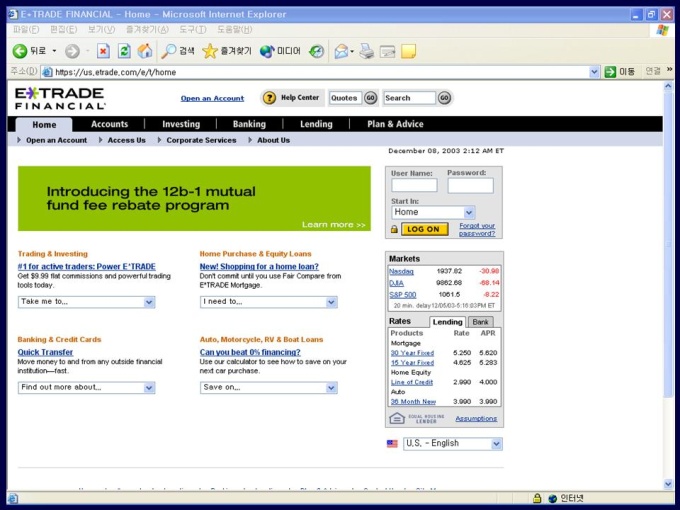Click the IE Back arrow button
This screenshot has height=510, width=680.
[x=20, y=51]
